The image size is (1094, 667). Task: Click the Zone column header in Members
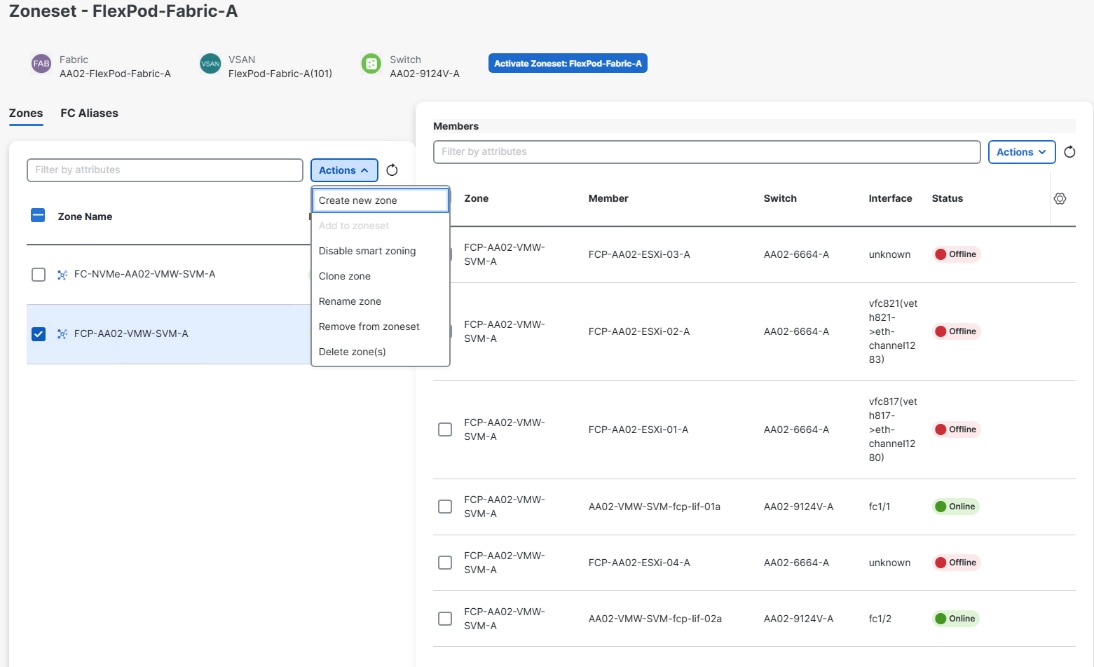tap(476, 198)
